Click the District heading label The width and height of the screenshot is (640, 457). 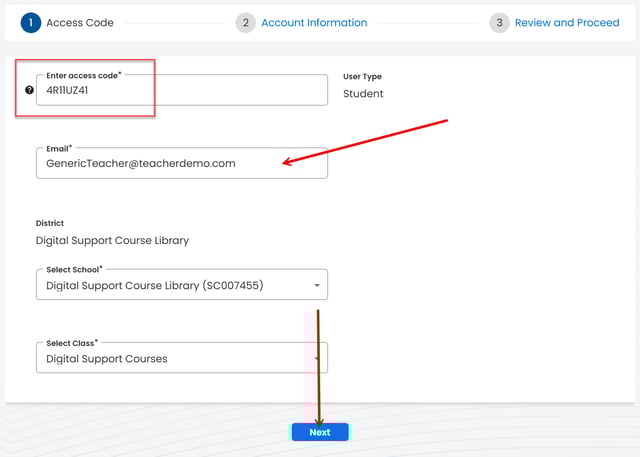coord(50,224)
